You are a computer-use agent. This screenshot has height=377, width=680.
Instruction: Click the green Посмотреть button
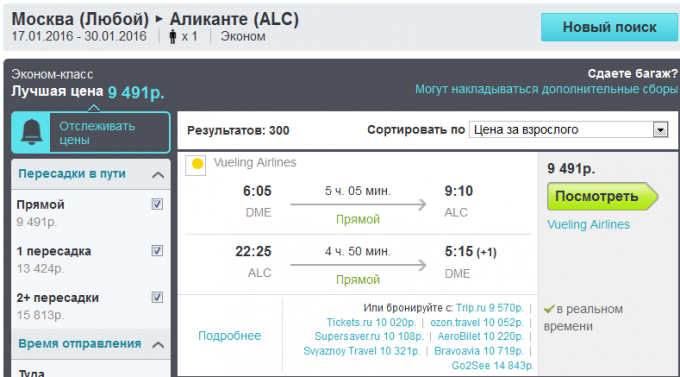click(602, 197)
